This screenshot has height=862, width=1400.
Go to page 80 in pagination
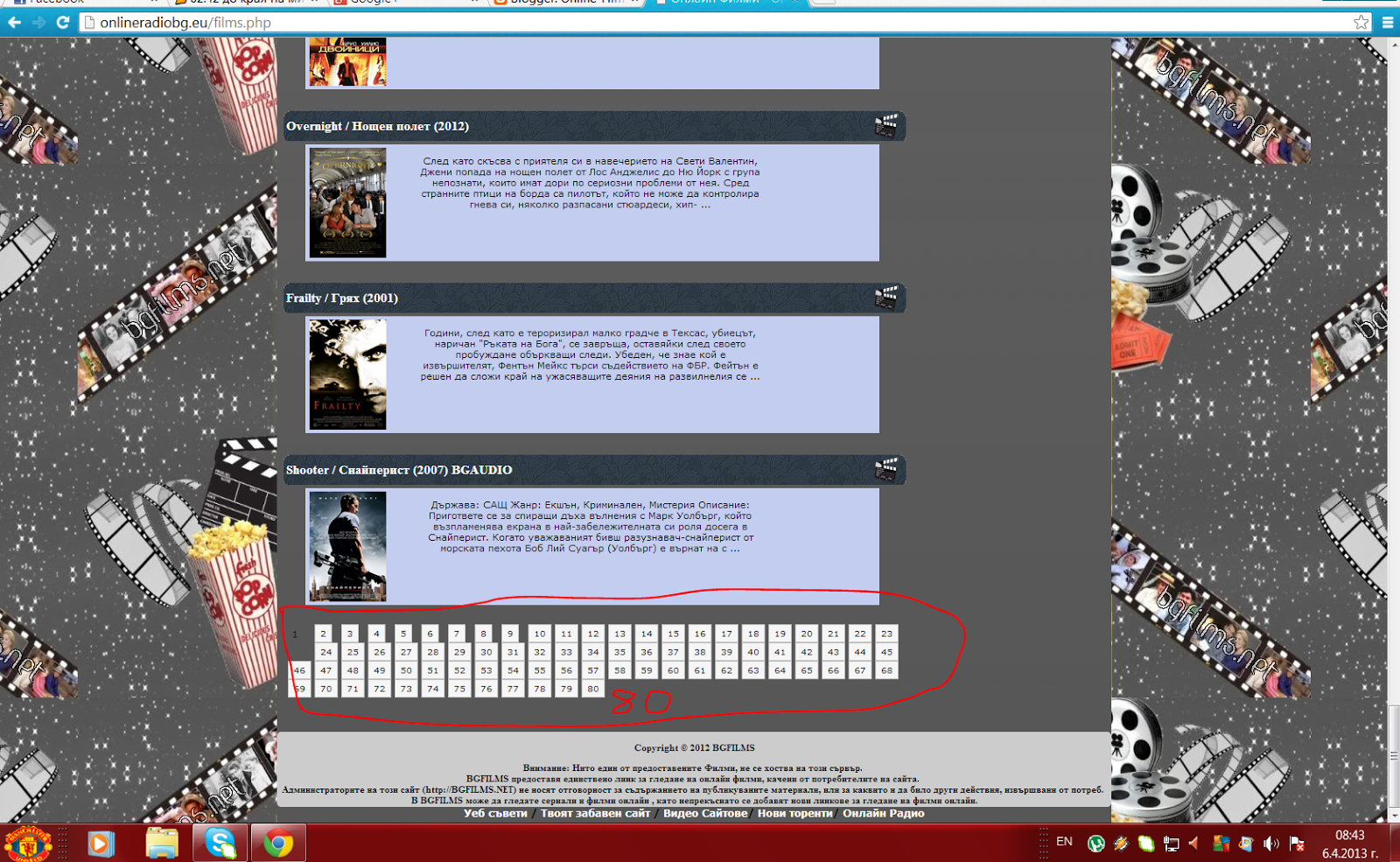(x=593, y=689)
